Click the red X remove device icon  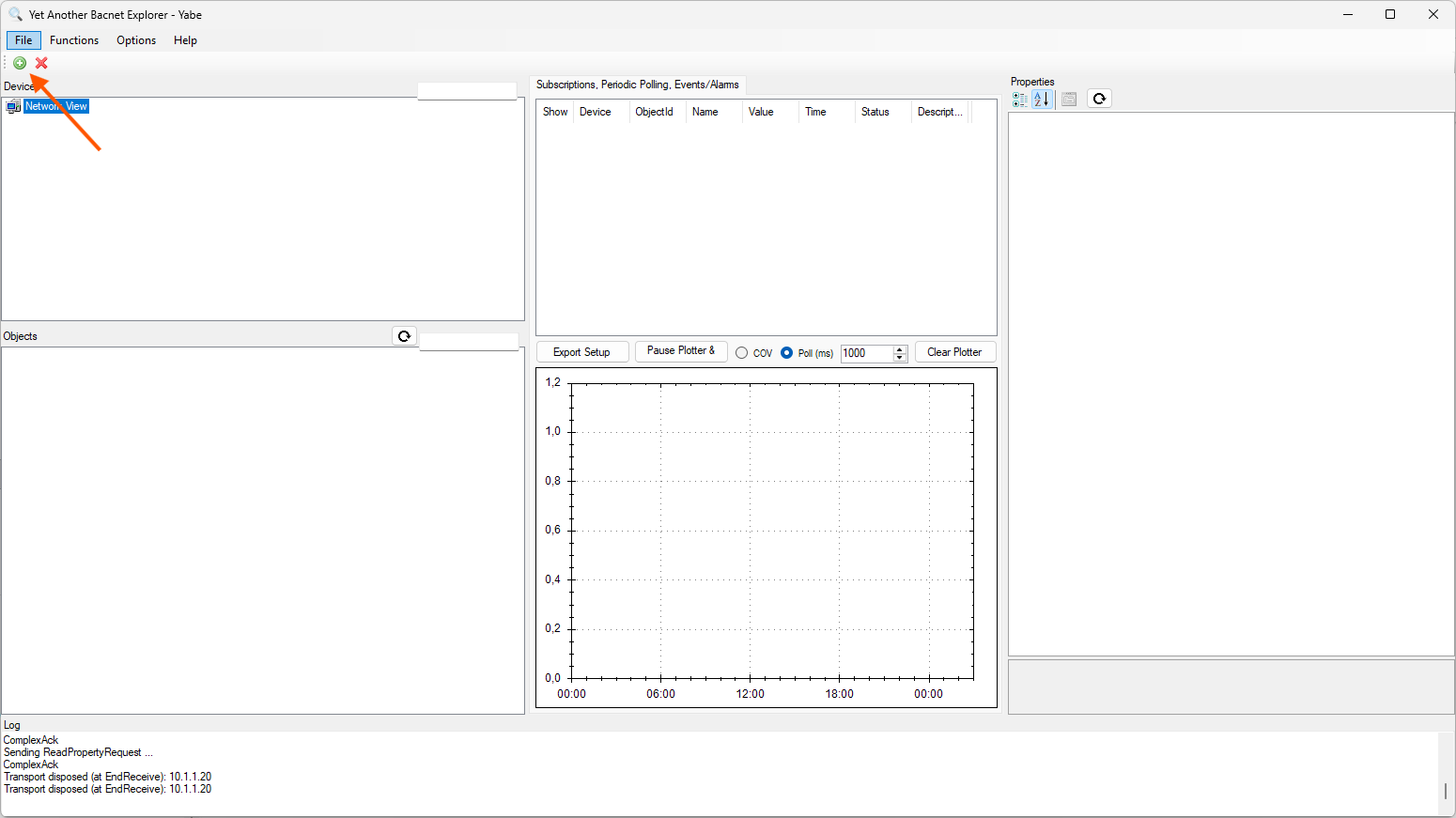click(x=41, y=63)
